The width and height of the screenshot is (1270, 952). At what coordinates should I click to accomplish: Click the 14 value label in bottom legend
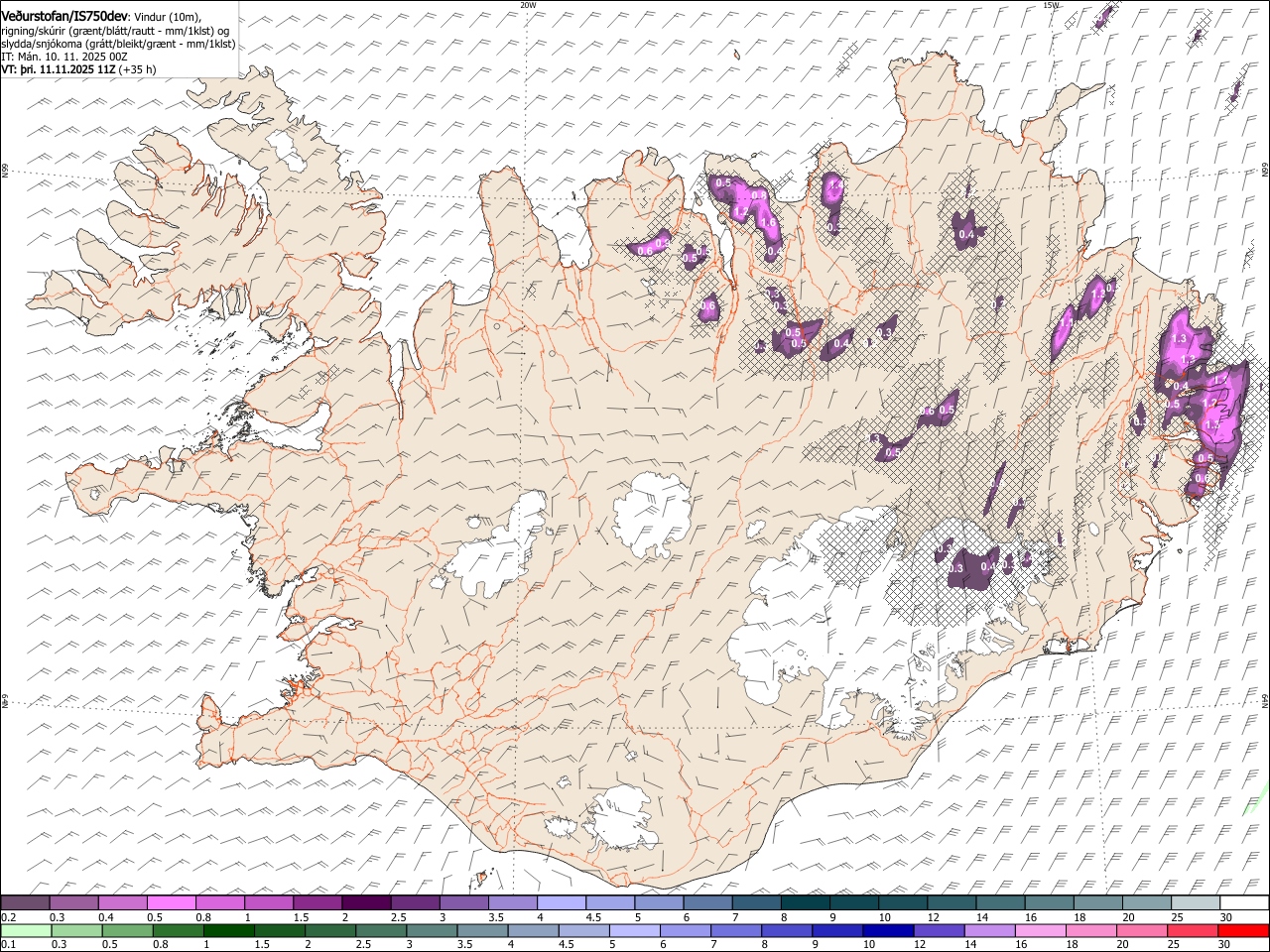pyautogui.click(x=969, y=944)
